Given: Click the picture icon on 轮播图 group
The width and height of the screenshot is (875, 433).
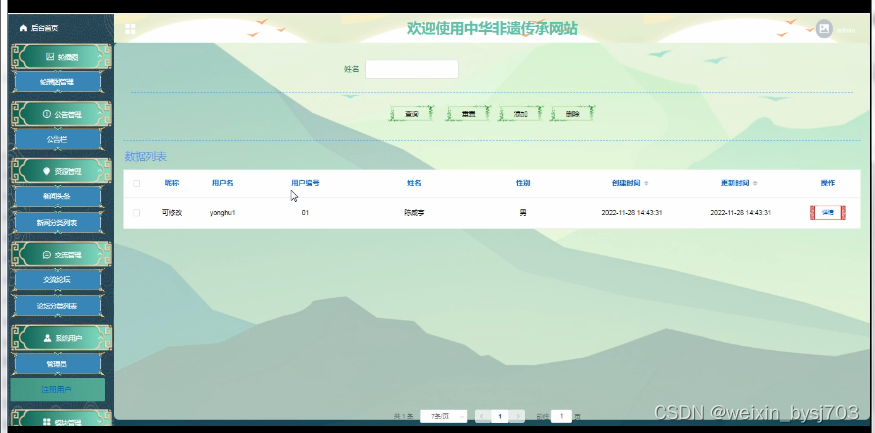Looking at the screenshot, I should 50,56.
